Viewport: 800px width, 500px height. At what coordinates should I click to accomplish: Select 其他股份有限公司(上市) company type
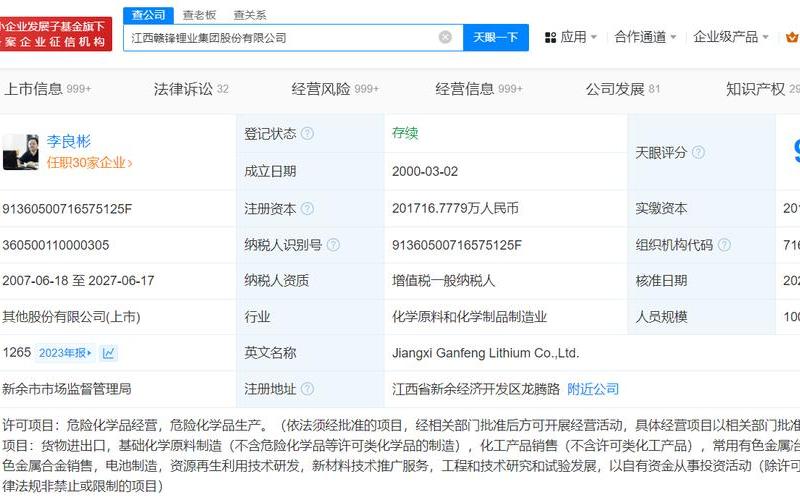(71, 317)
